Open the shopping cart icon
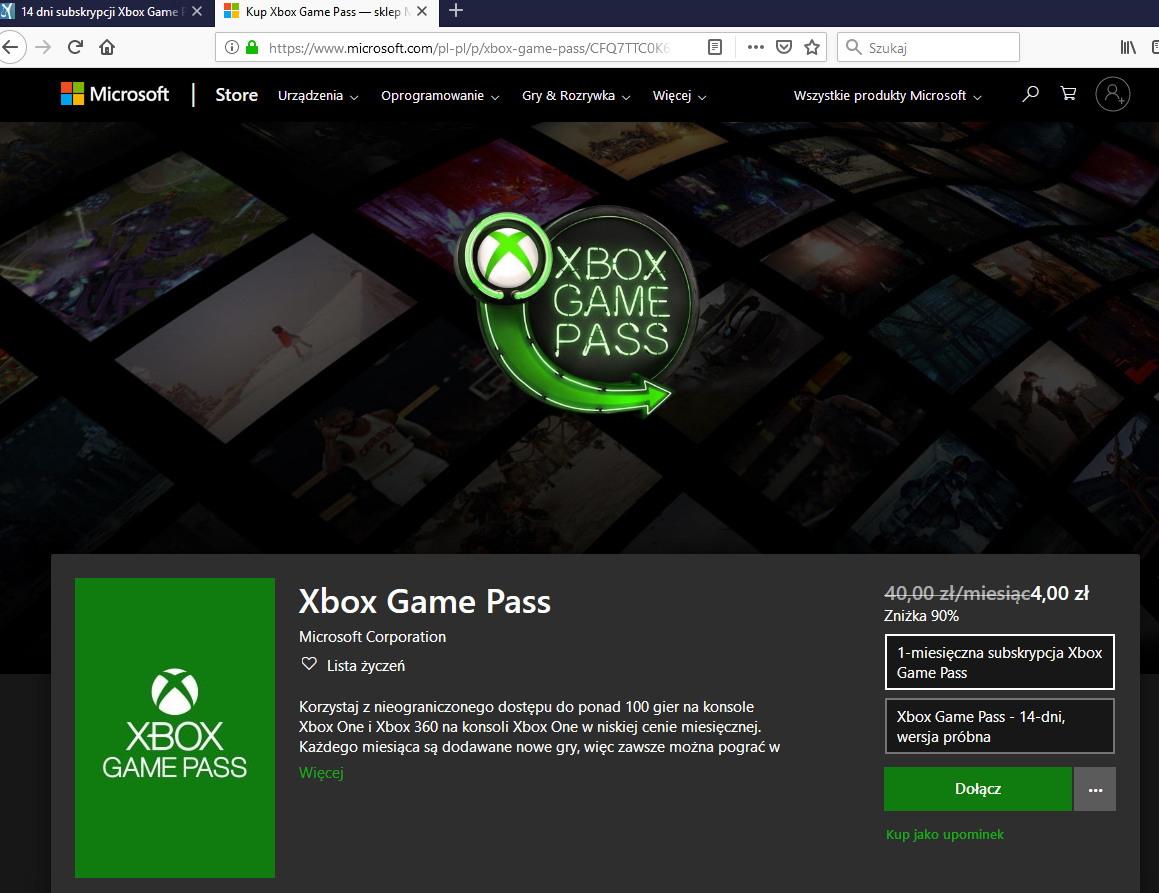Image resolution: width=1159 pixels, height=893 pixels. coord(1068,94)
